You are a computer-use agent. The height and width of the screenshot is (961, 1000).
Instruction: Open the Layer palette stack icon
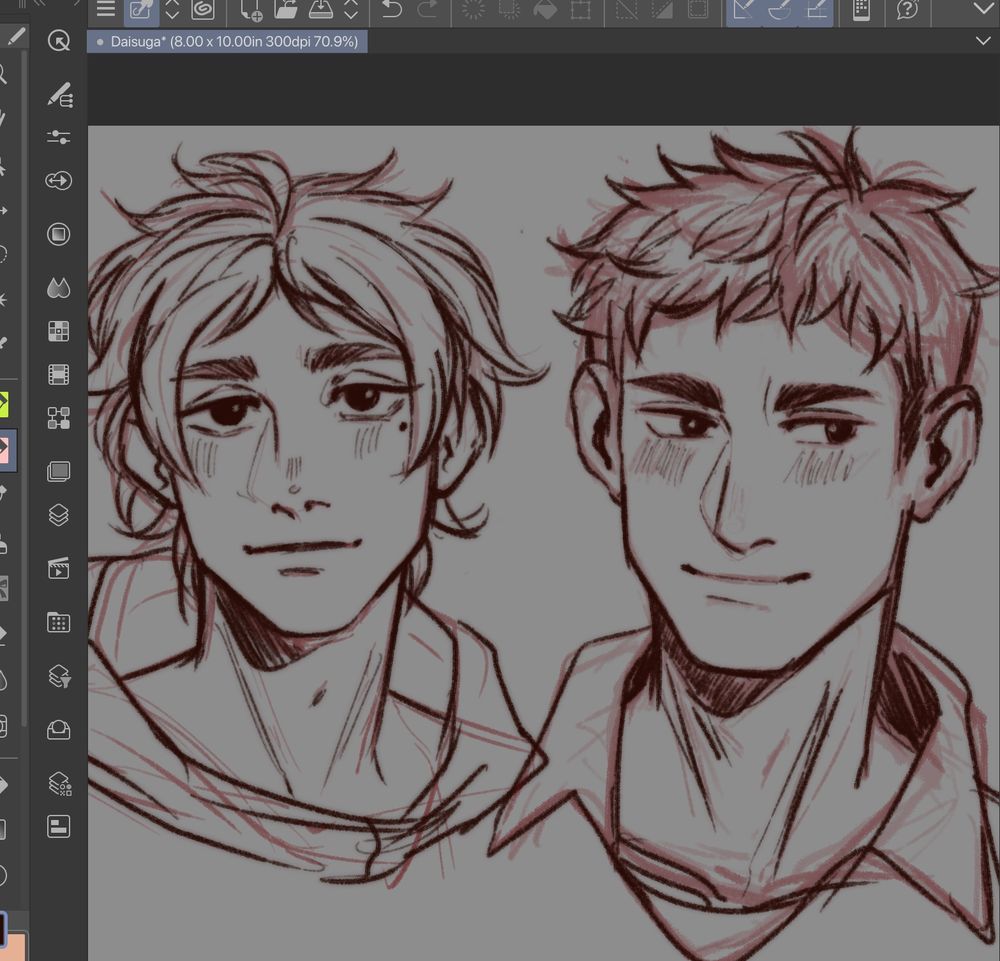(x=59, y=515)
